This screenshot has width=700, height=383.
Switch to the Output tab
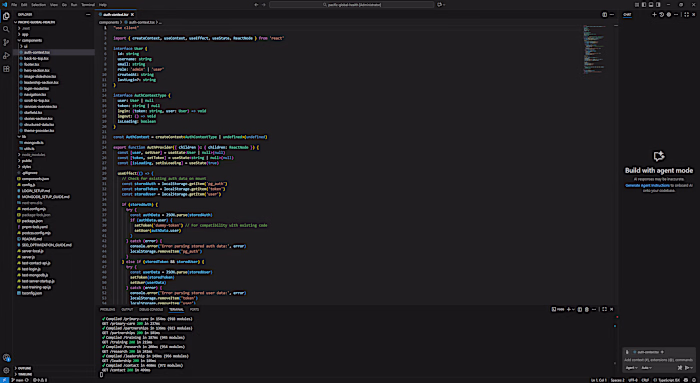127,309
